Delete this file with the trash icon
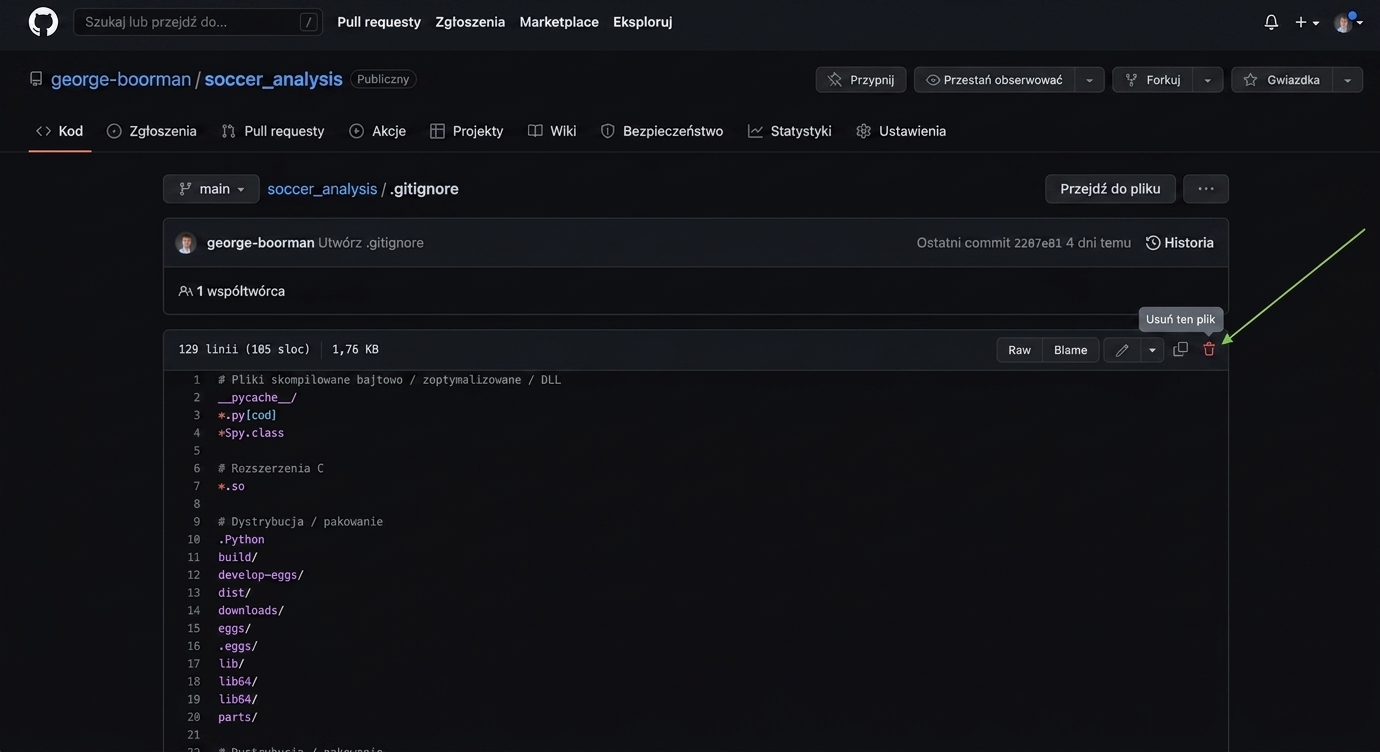1380x752 pixels. [1209, 349]
